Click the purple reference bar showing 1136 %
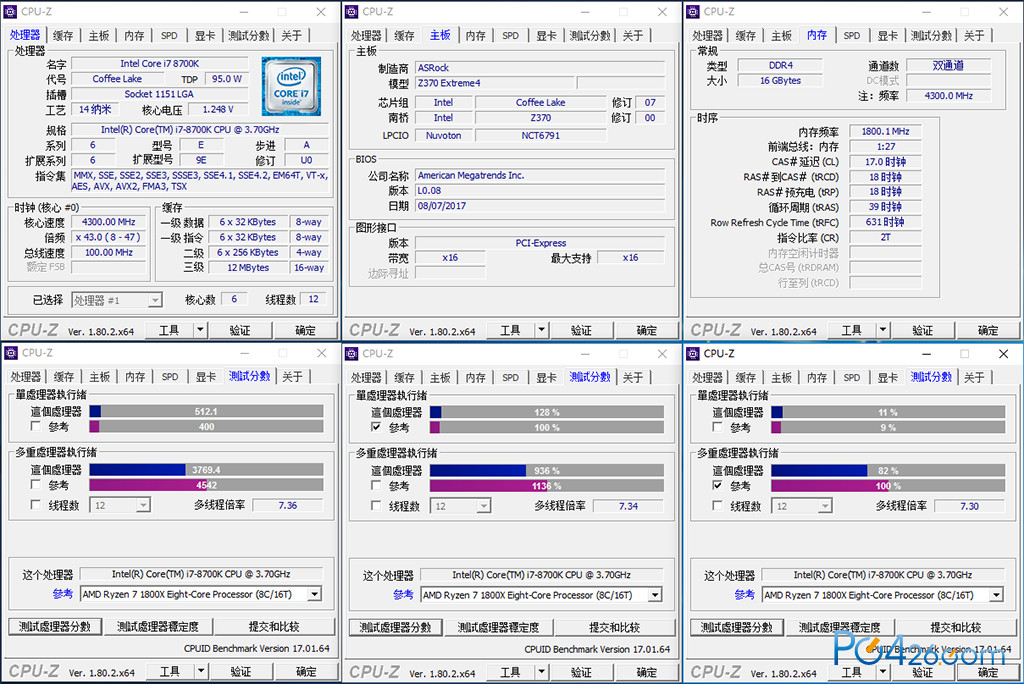 pos(547,485)
